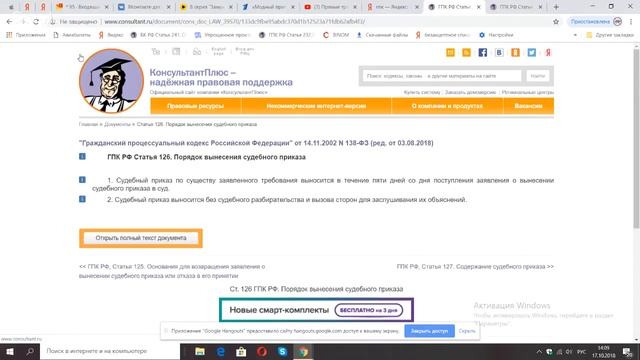640x360 pixels.
Task: Click 'Закрыть доступ' in Hangouts bar
Action: (x=429, y=331)
